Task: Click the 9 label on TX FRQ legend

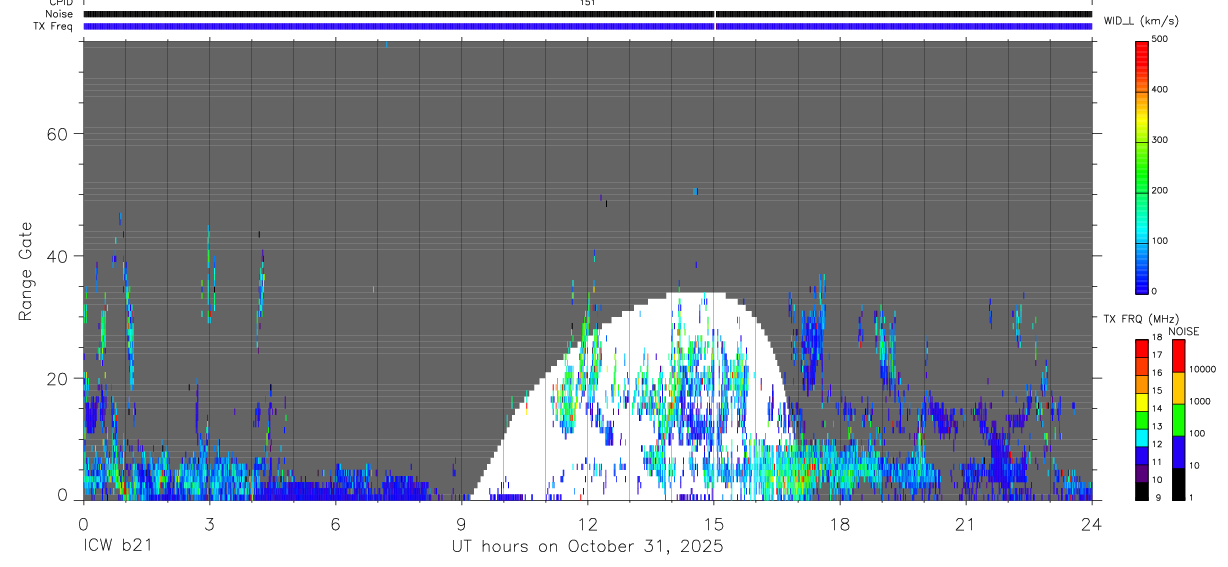Action: point(1158,497)
